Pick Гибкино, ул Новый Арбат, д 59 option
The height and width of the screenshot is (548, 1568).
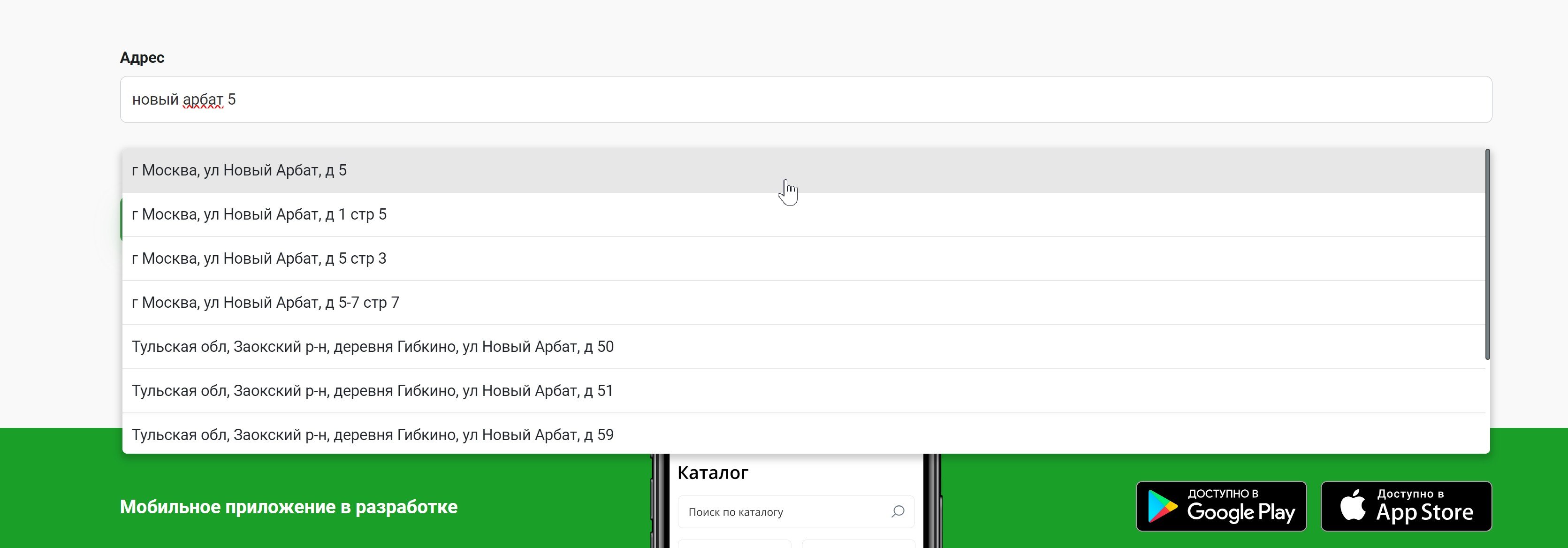point(373,435)
